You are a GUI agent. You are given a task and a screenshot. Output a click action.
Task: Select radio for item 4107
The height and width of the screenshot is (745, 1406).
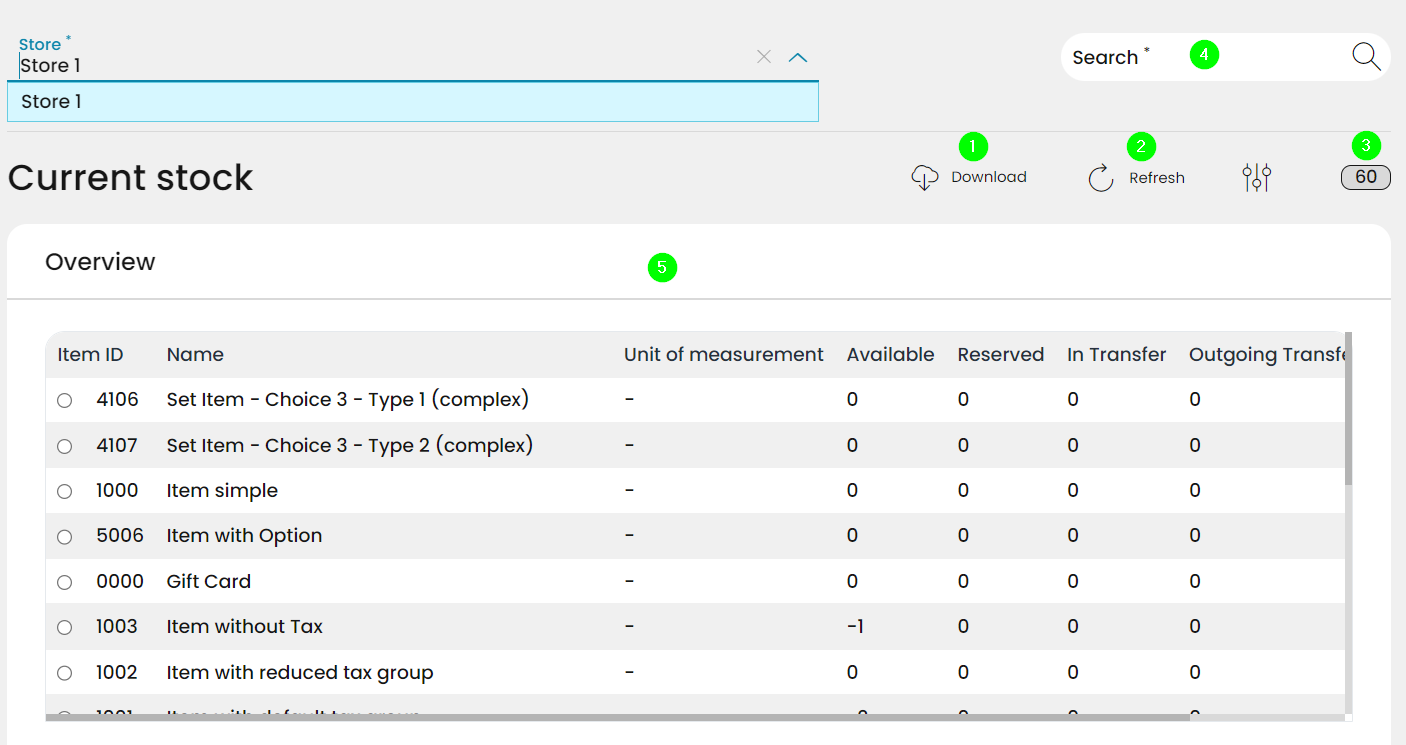coord(65,446)
